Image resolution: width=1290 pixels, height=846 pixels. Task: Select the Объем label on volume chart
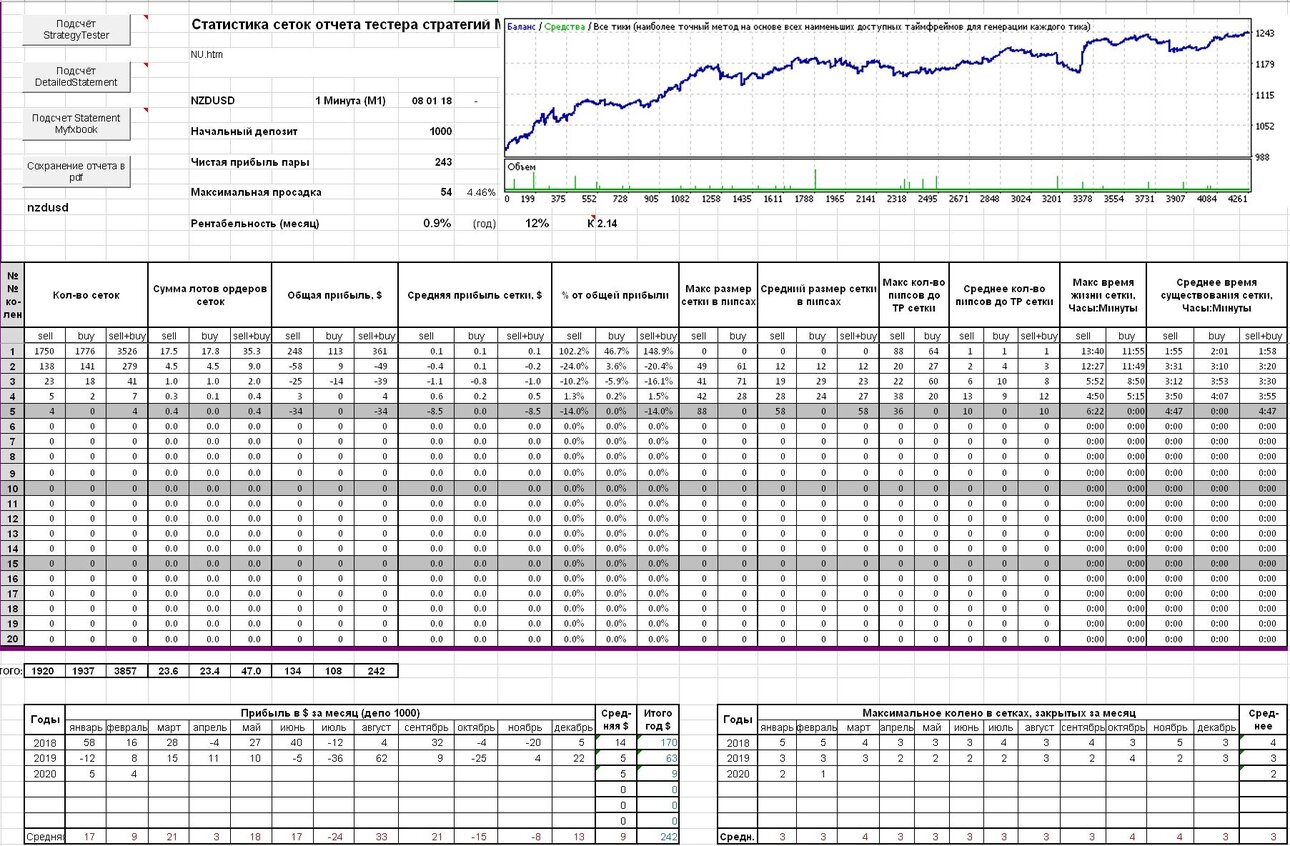click(521, 166)
